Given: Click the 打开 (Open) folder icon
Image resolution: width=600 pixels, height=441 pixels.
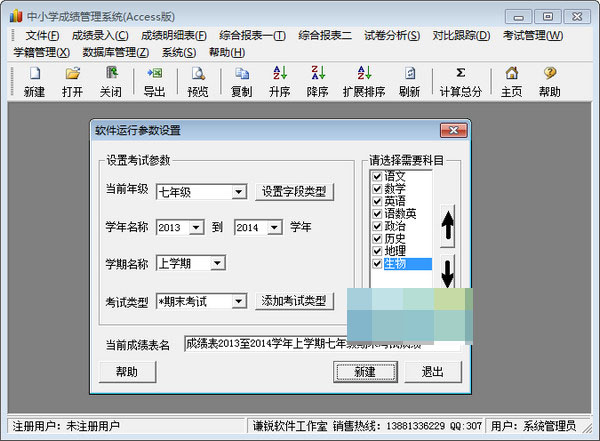Looking at the screenshot, I should tap(72, 74).
